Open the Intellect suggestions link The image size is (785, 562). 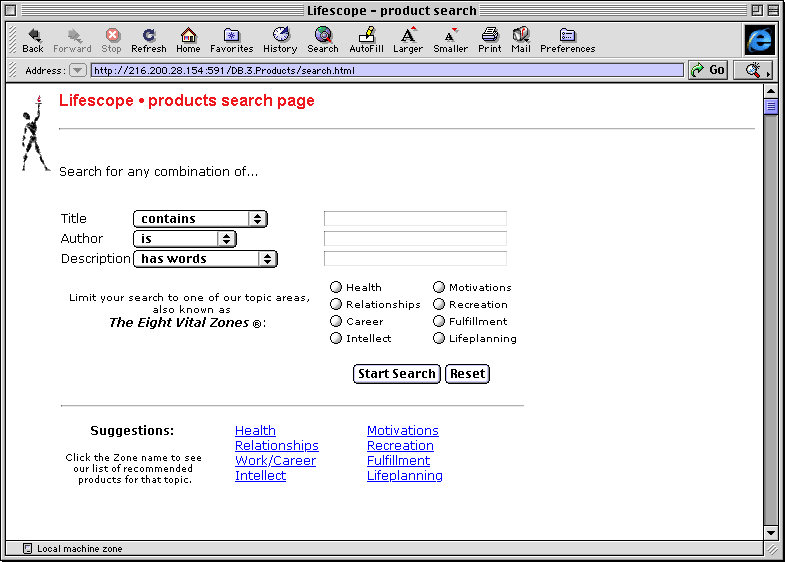pyautogui.click(x=260, y=475)
